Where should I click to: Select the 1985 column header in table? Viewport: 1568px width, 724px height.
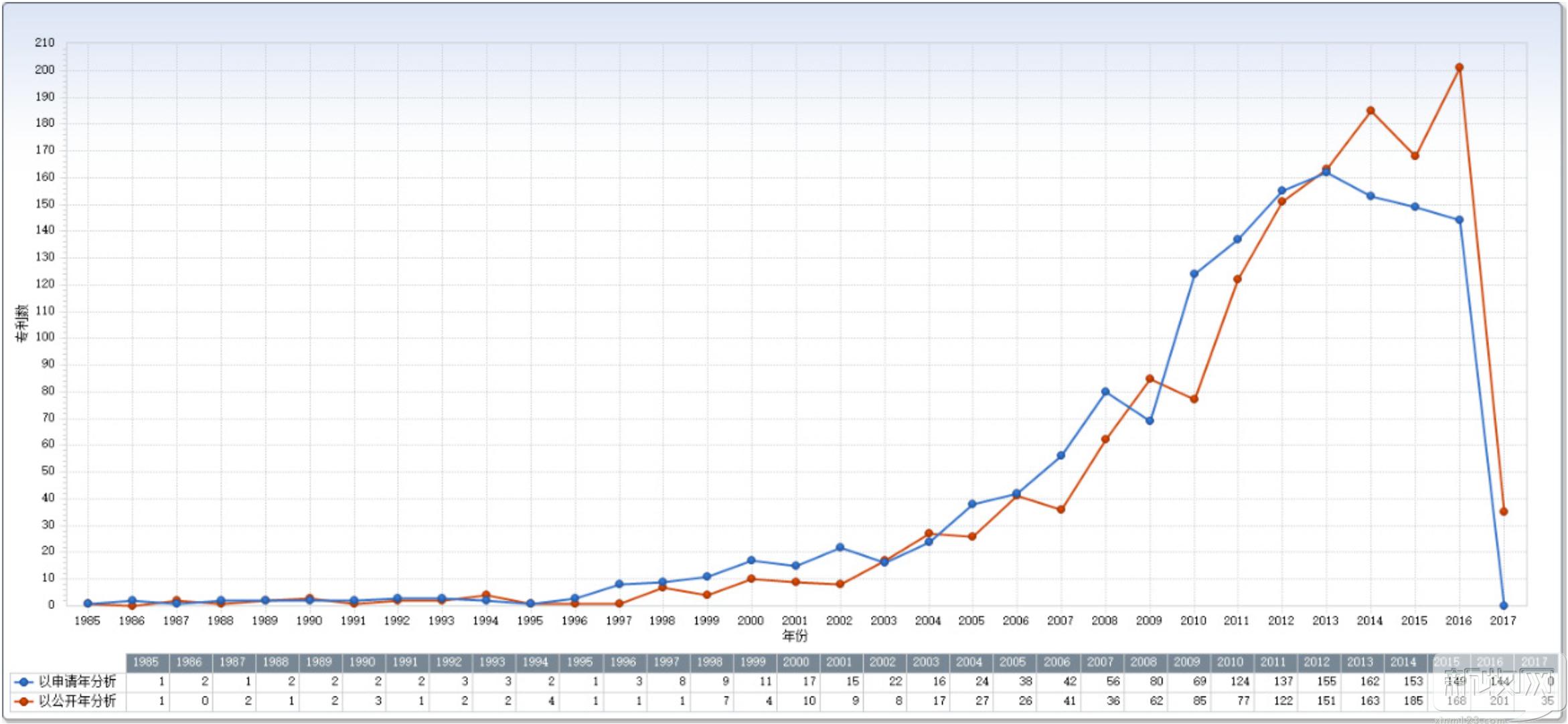[x=147, y=662]
